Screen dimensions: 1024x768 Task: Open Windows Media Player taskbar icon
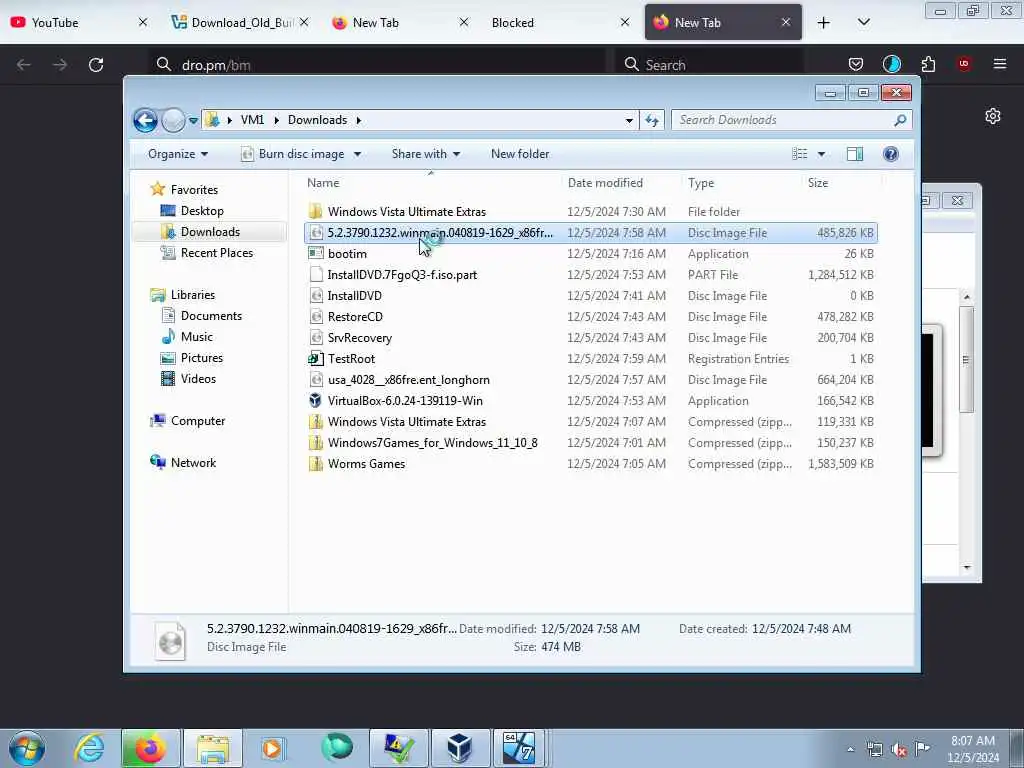click(x=272, y=748)
